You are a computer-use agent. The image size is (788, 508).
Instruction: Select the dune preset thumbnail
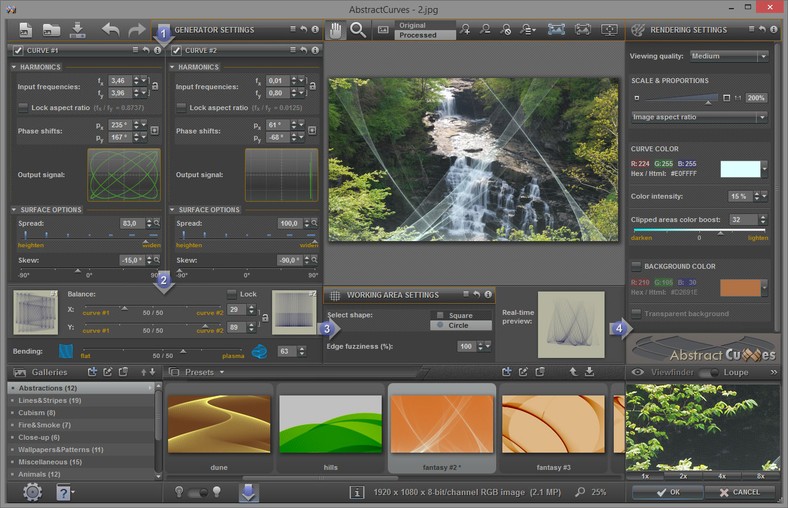pyautogui.click(x=219, y=424)
